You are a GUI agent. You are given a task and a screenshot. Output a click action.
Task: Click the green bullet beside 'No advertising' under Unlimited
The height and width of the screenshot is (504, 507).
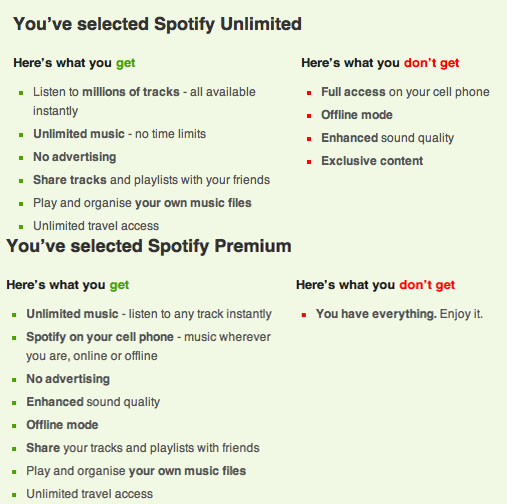tap(21, 158)
